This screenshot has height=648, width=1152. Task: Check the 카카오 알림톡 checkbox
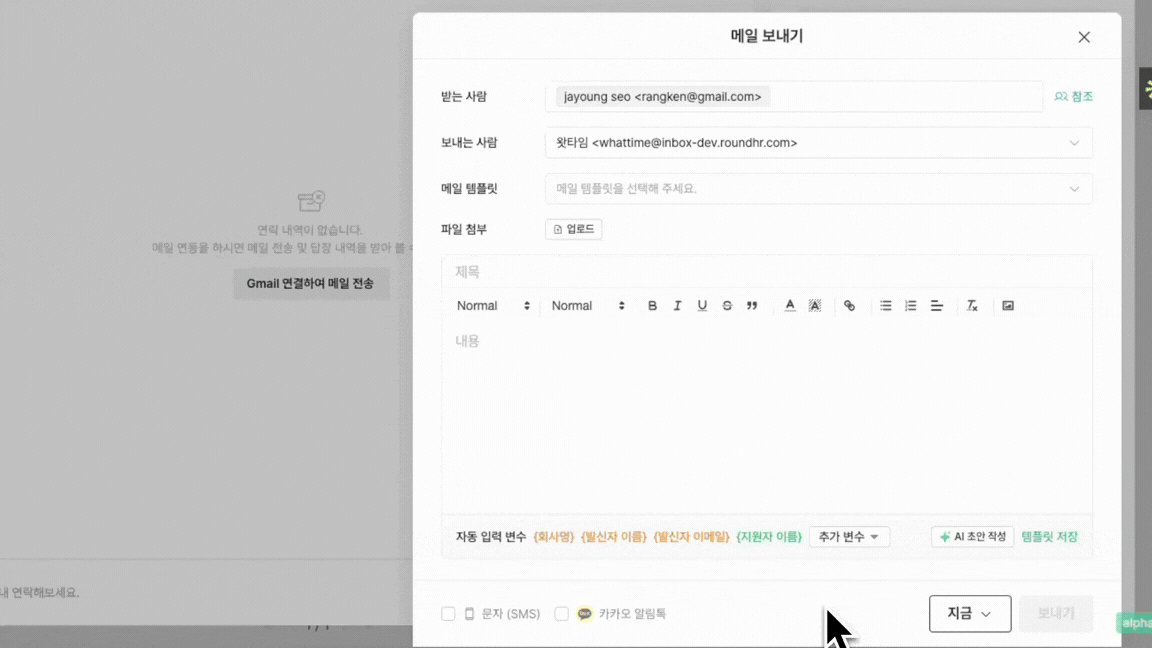pyautogui.click(x=562, y=614)
